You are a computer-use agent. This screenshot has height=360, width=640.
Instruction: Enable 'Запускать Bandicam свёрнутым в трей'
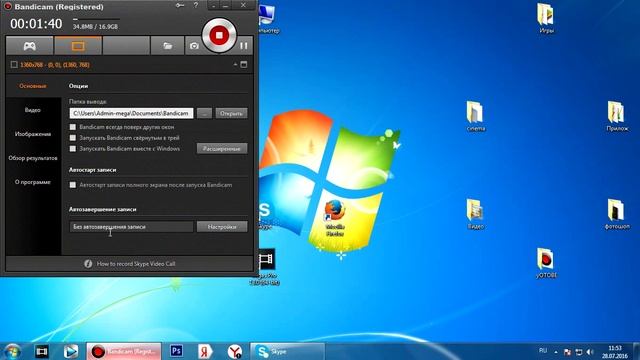73,138
